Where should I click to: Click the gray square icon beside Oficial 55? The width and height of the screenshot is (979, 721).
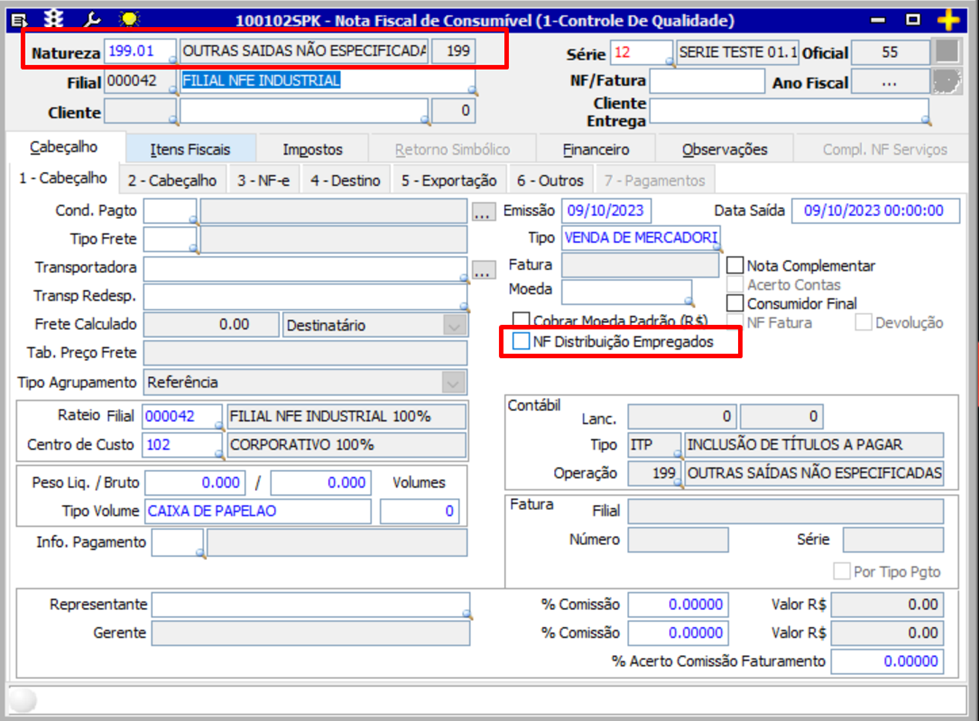pyautogui.click(x=947, y=51)
